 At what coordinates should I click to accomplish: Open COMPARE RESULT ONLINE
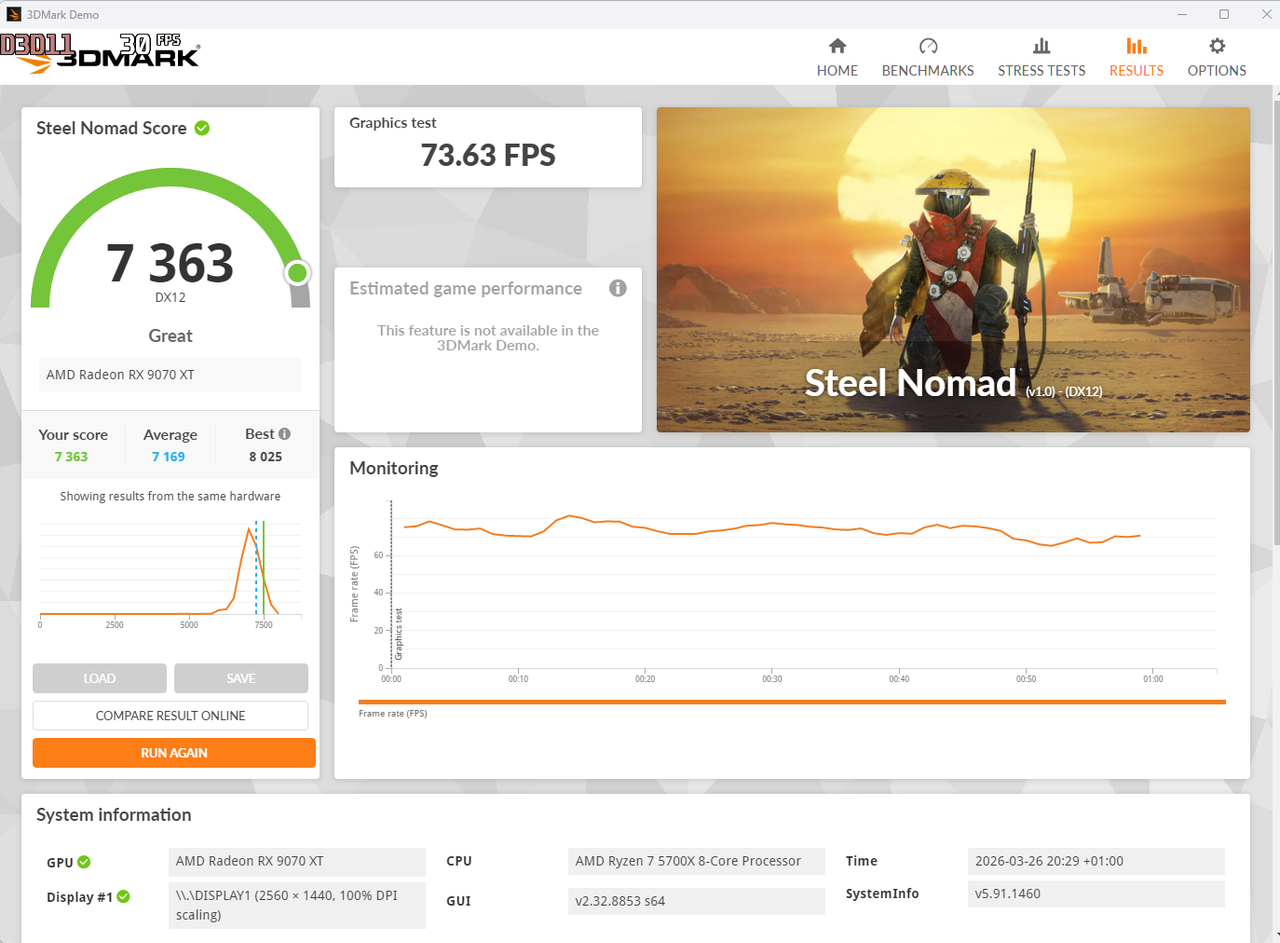(x=170, y=715)
